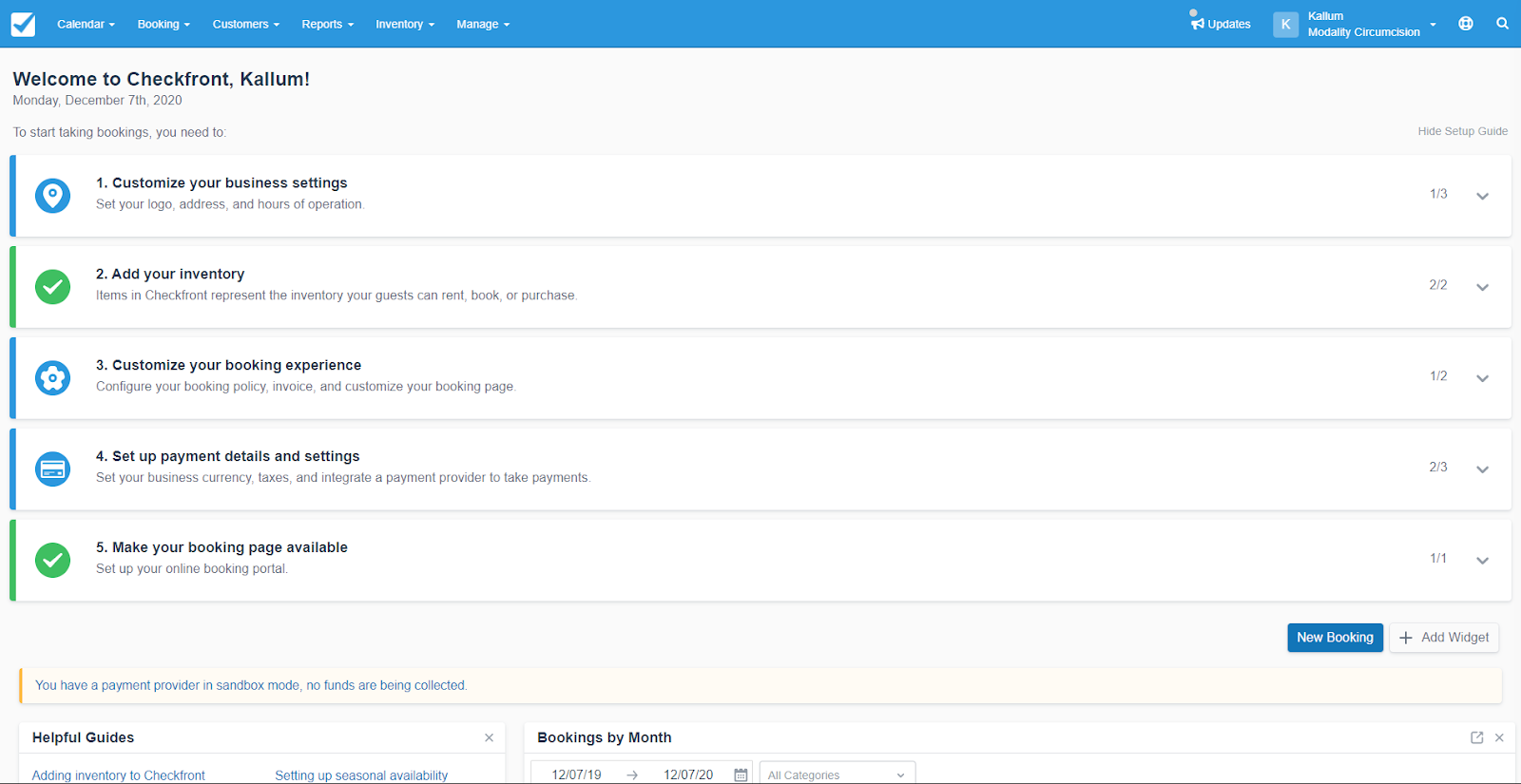Screen dimensions: 1521x784
Task: Open the Booking menu
Action: click(164, 24)
